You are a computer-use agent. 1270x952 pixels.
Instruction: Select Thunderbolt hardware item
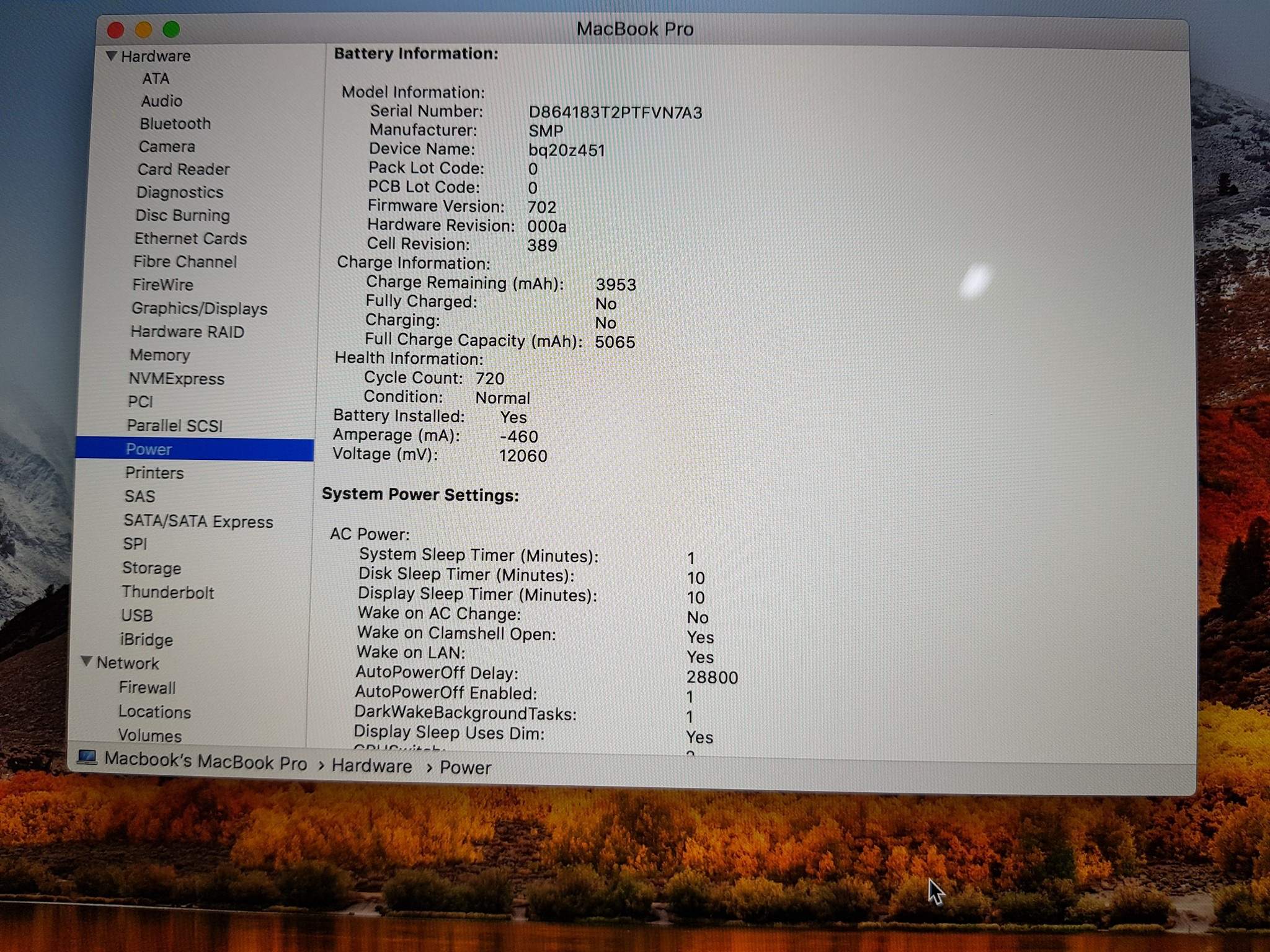(x=167, y=592)
